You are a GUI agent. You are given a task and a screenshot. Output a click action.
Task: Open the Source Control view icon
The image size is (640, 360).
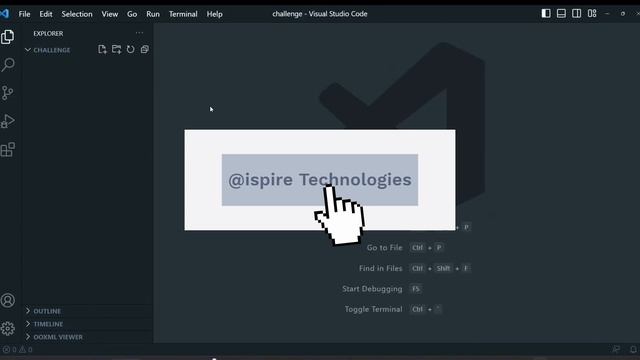(8, 93)
